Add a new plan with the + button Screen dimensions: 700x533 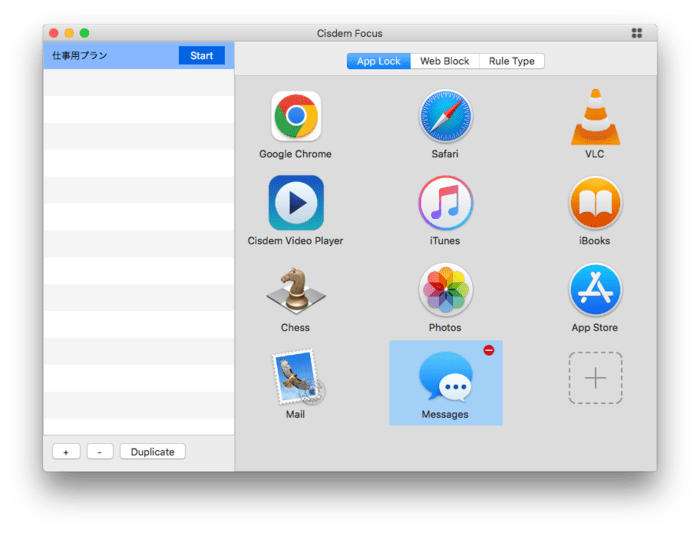click(65, 452)
